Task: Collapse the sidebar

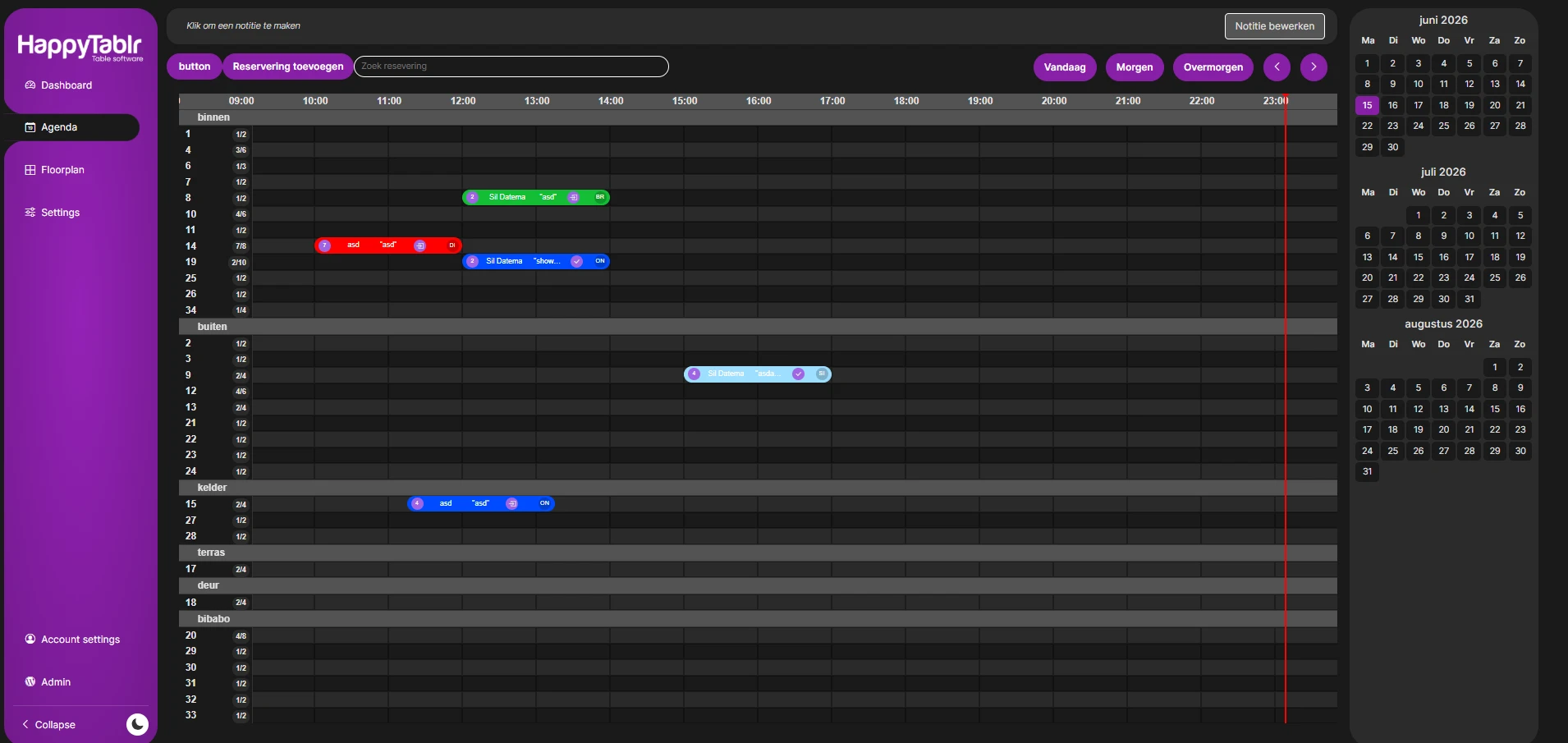Action: (x=49, y=725)
